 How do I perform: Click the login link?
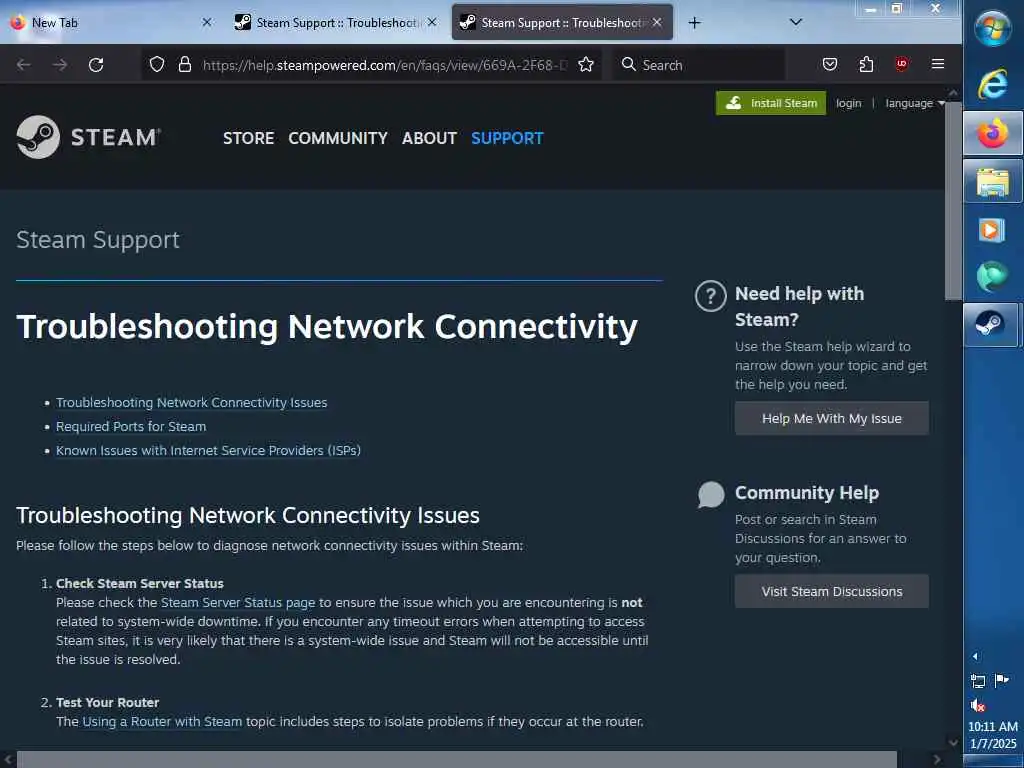pyautogui.click(x=848, y=103)
